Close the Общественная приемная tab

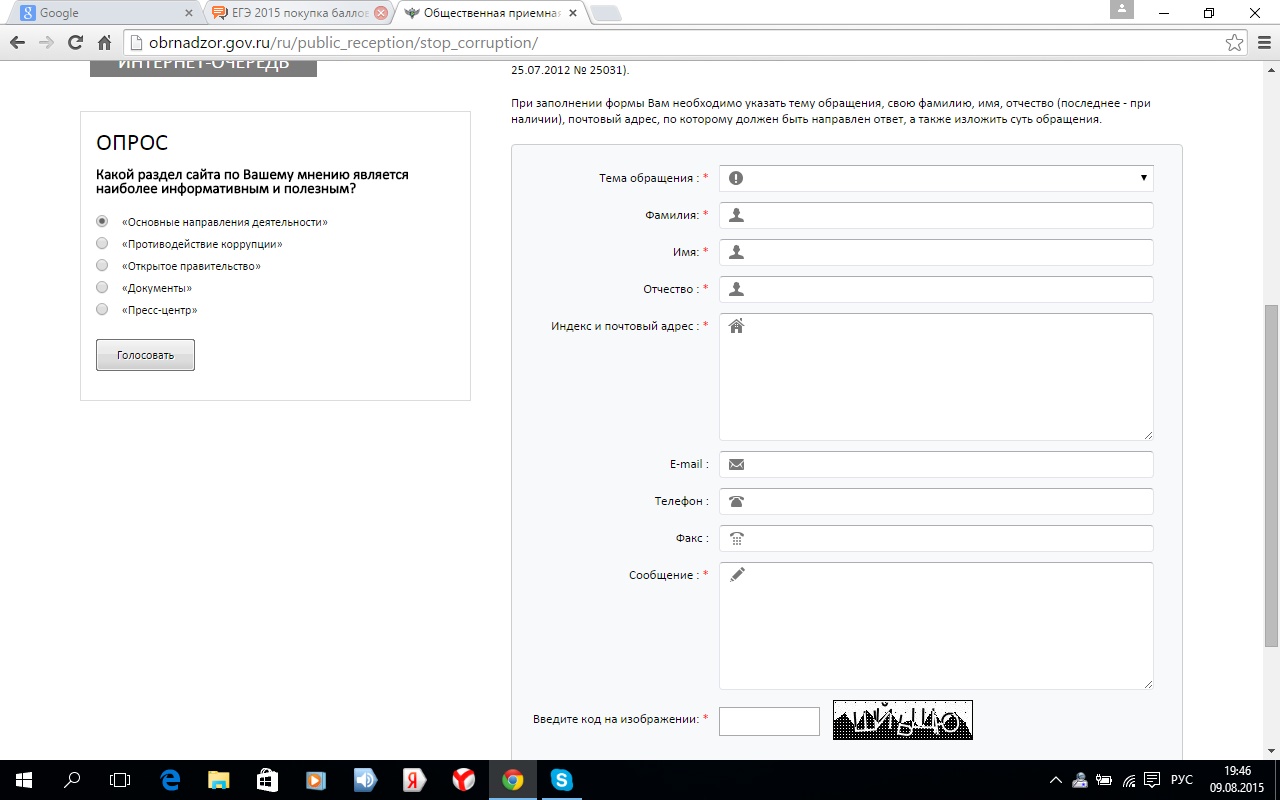573,14
